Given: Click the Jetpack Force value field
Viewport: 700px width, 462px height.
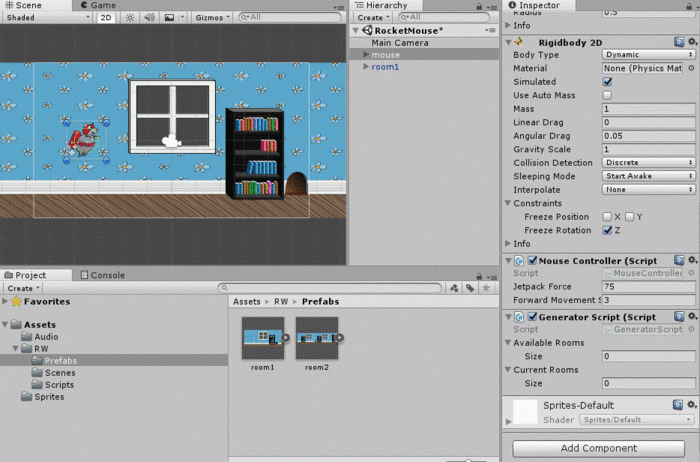Looking at the screenshot, I should [x=649, y=287].
